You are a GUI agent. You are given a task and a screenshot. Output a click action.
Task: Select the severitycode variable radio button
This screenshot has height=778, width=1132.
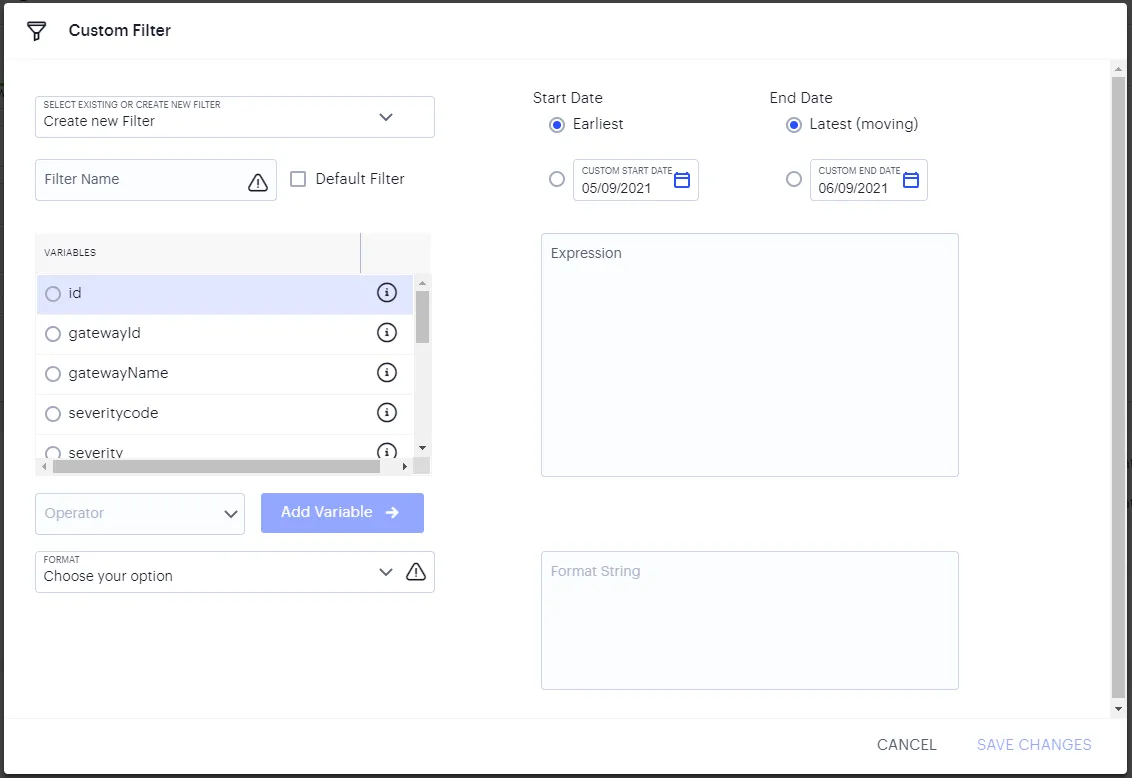point(53,414)
